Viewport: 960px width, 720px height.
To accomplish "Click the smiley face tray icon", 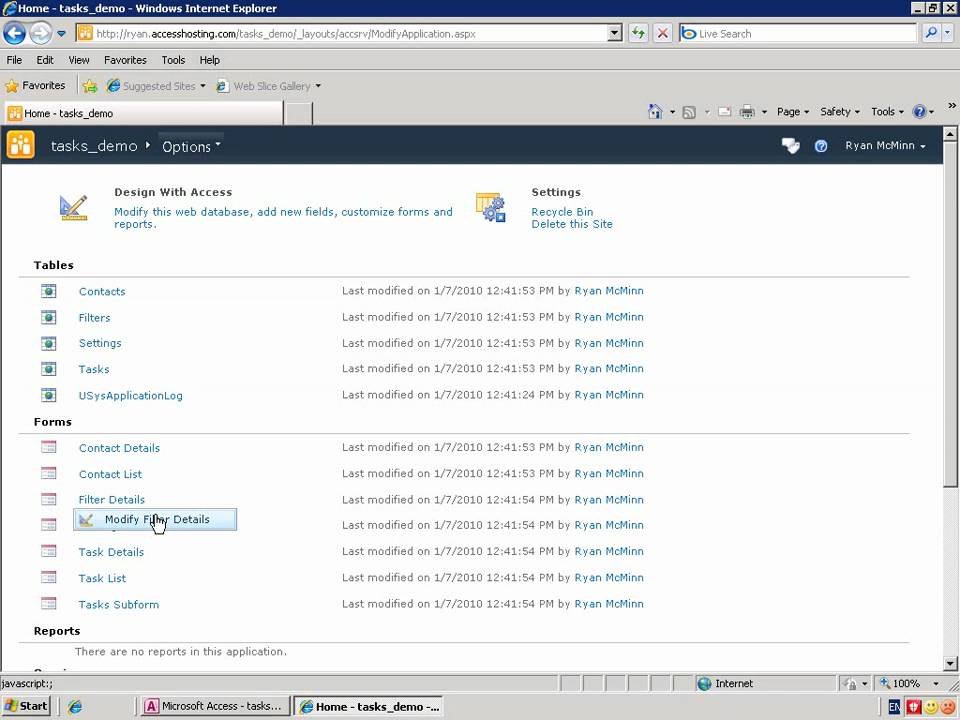I will [931, 707].
